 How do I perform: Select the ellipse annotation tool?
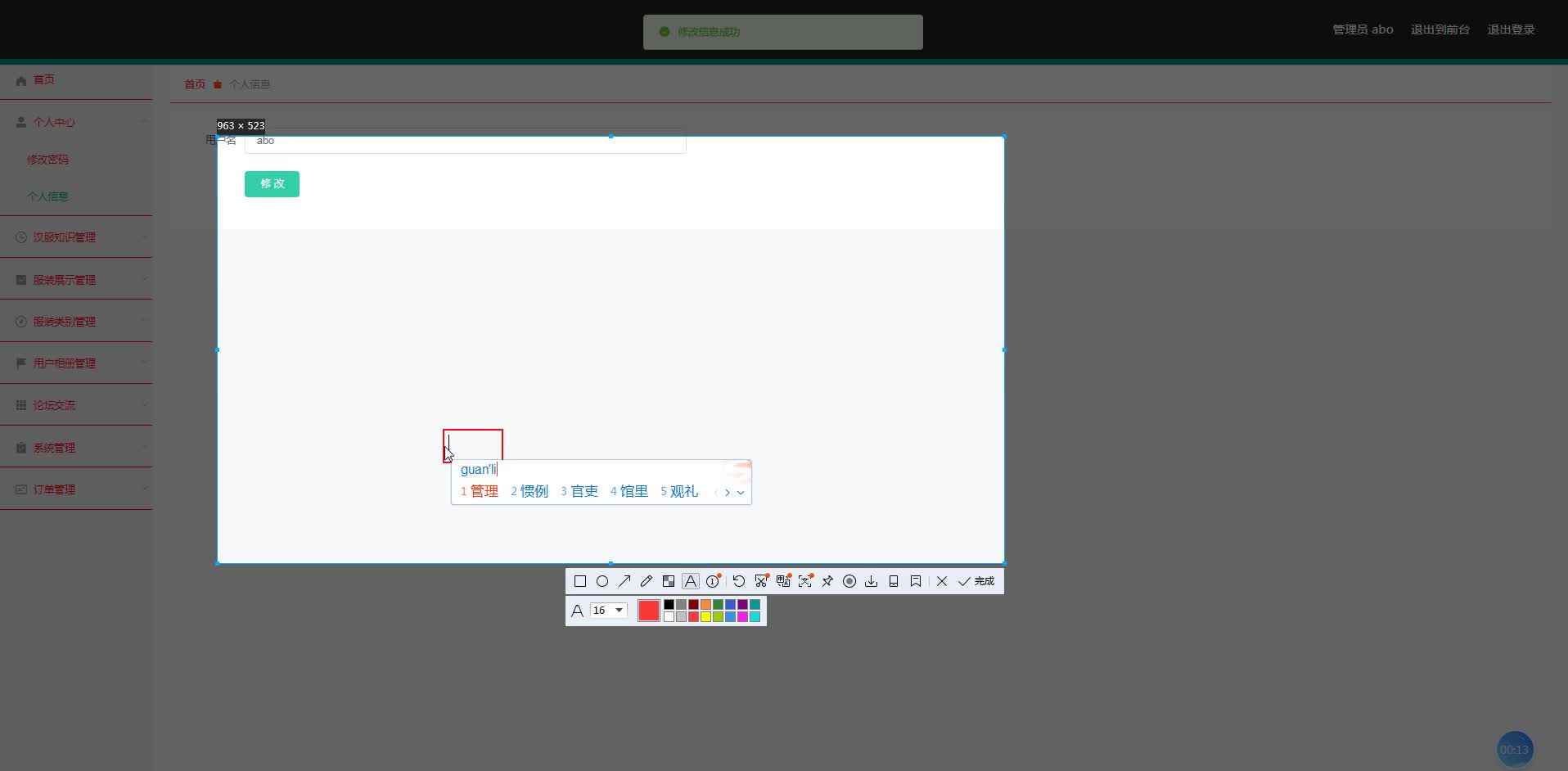click(602, 581)
